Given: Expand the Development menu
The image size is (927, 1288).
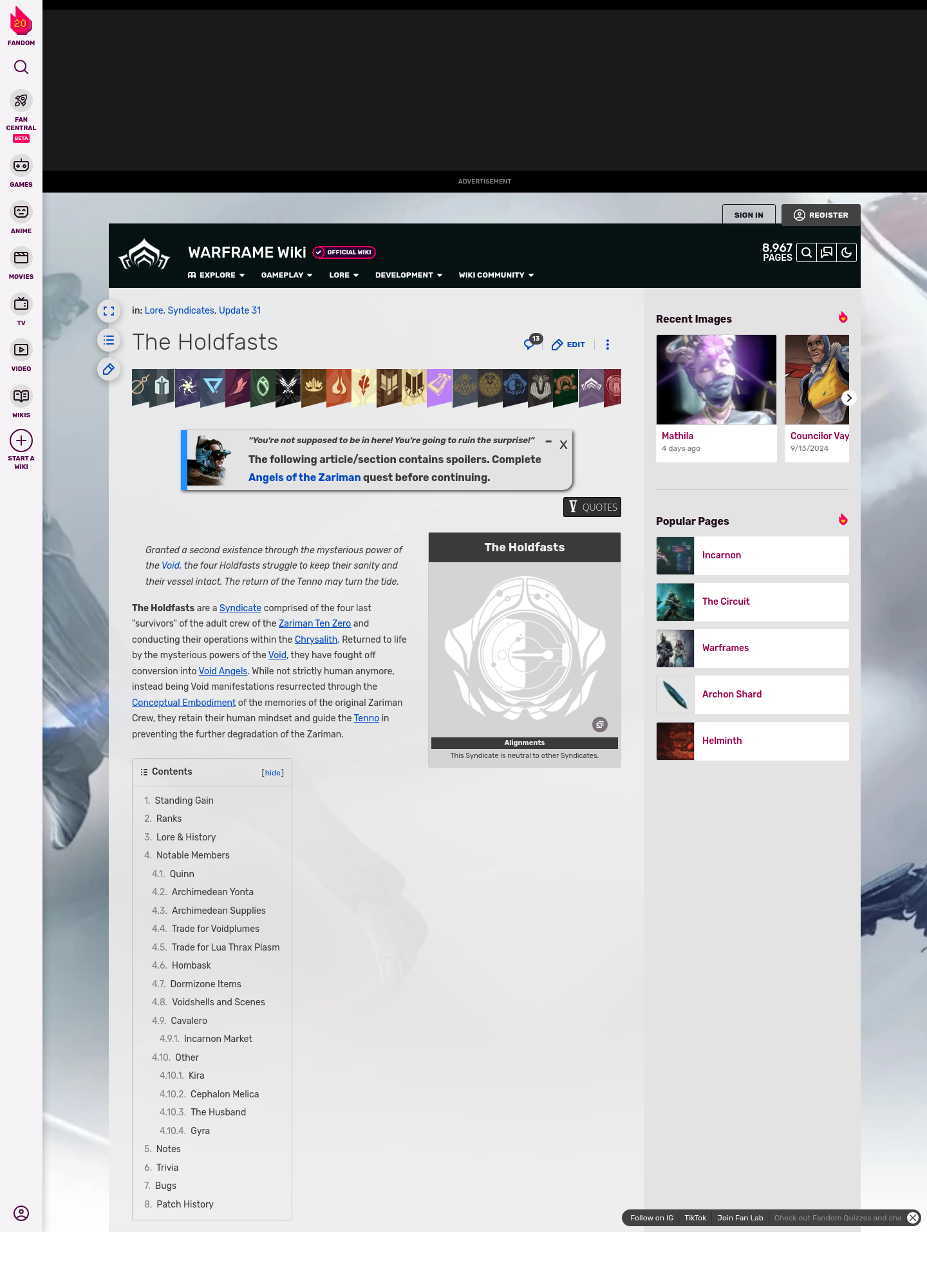Looking at the screenshot, I should [409, 275].
